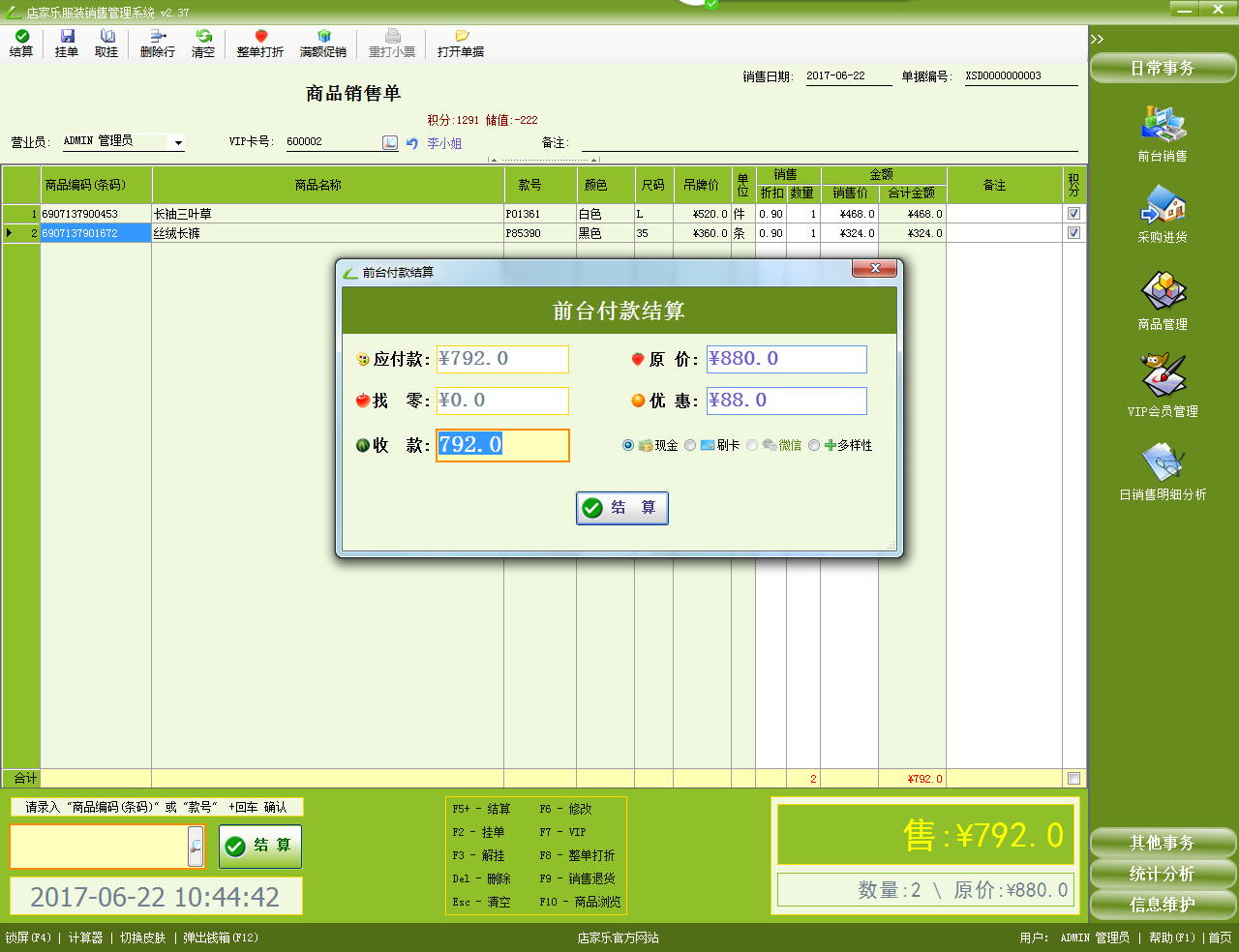Click 结算 button in payment dialog
Viewport: 1239px width, 952px height.
(x=621, y=508)
